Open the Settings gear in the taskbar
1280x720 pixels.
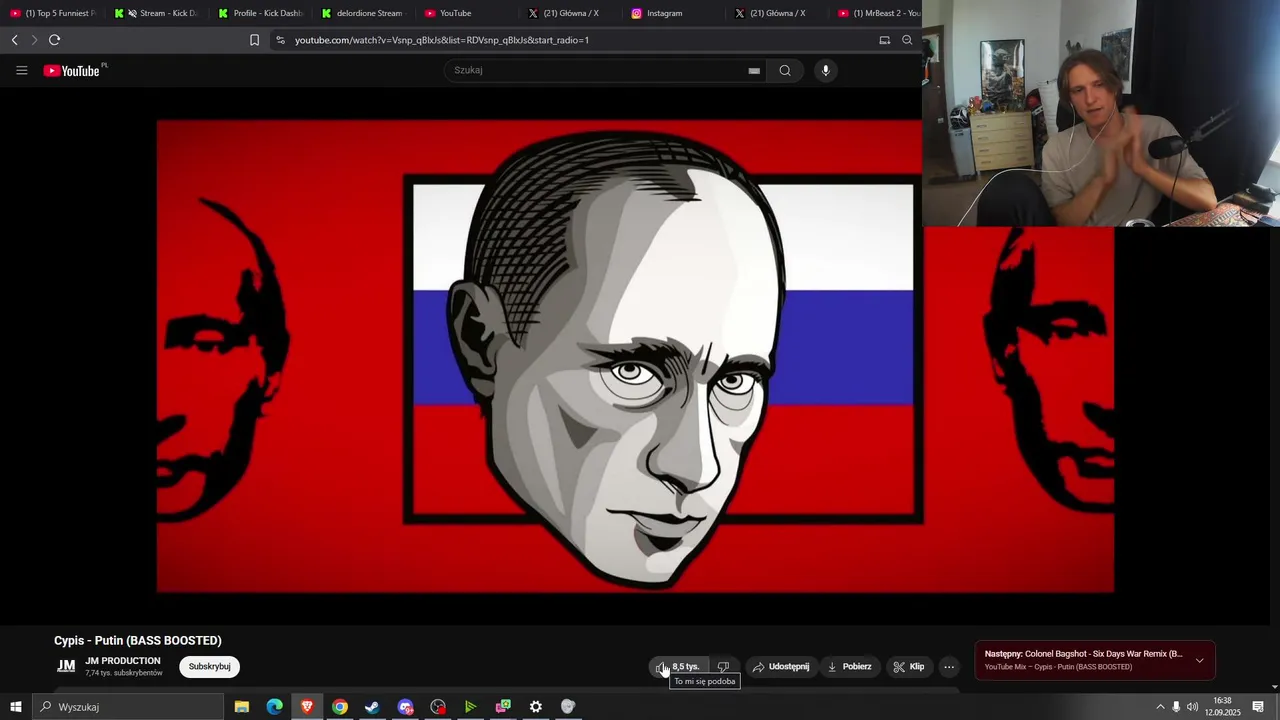536,707
